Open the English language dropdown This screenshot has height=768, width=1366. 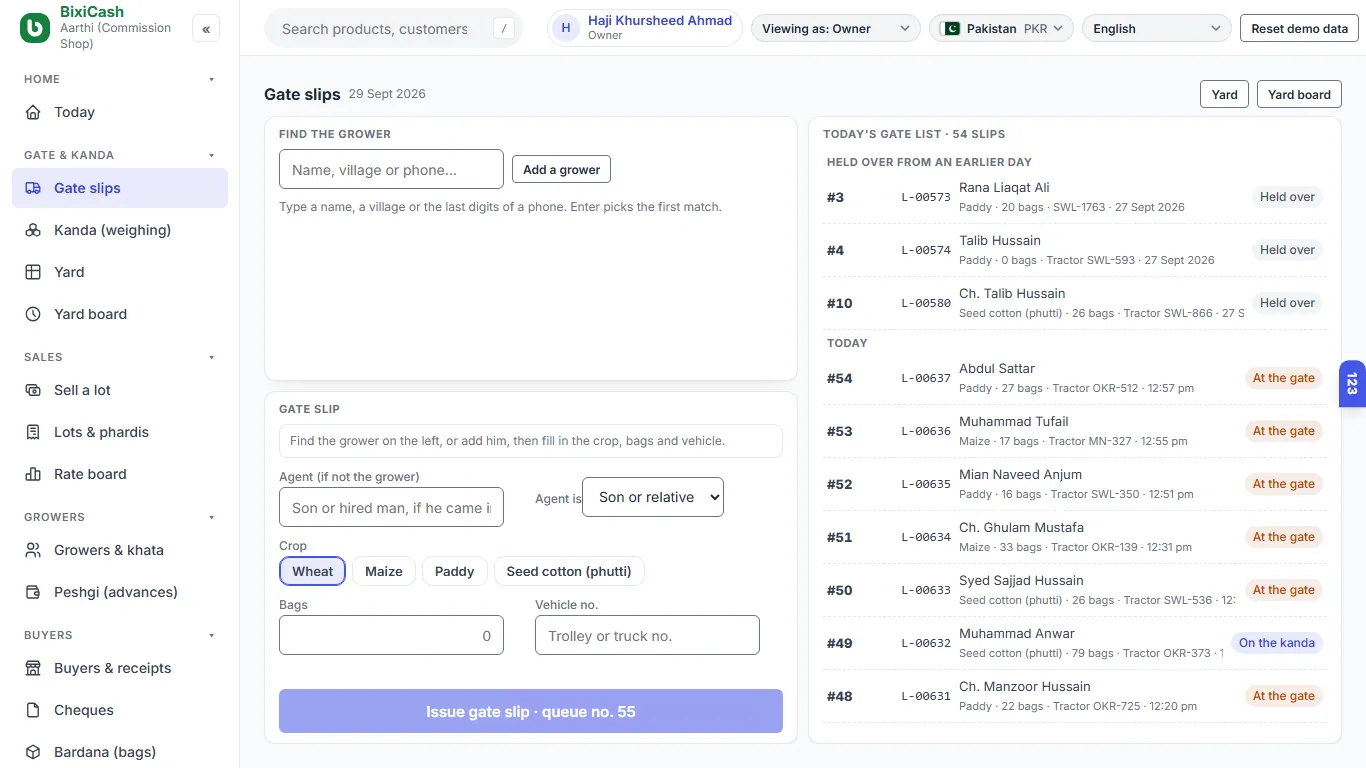1157,28
